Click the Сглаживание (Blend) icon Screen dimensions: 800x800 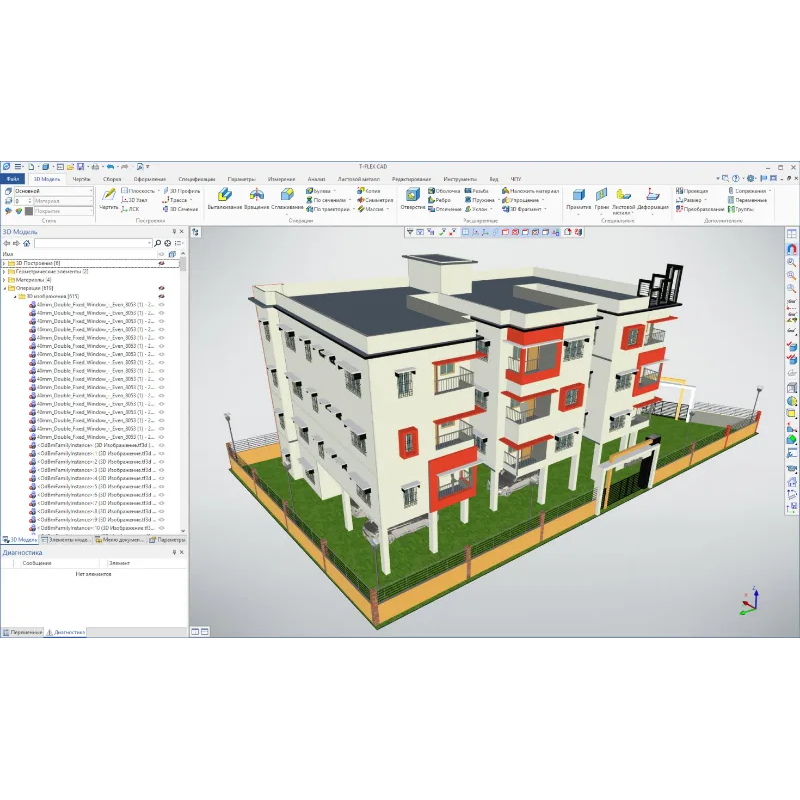click(287, 196)
